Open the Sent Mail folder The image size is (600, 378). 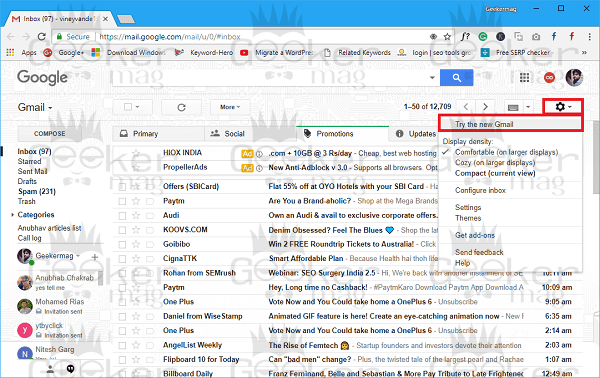(x=32, y=171)
